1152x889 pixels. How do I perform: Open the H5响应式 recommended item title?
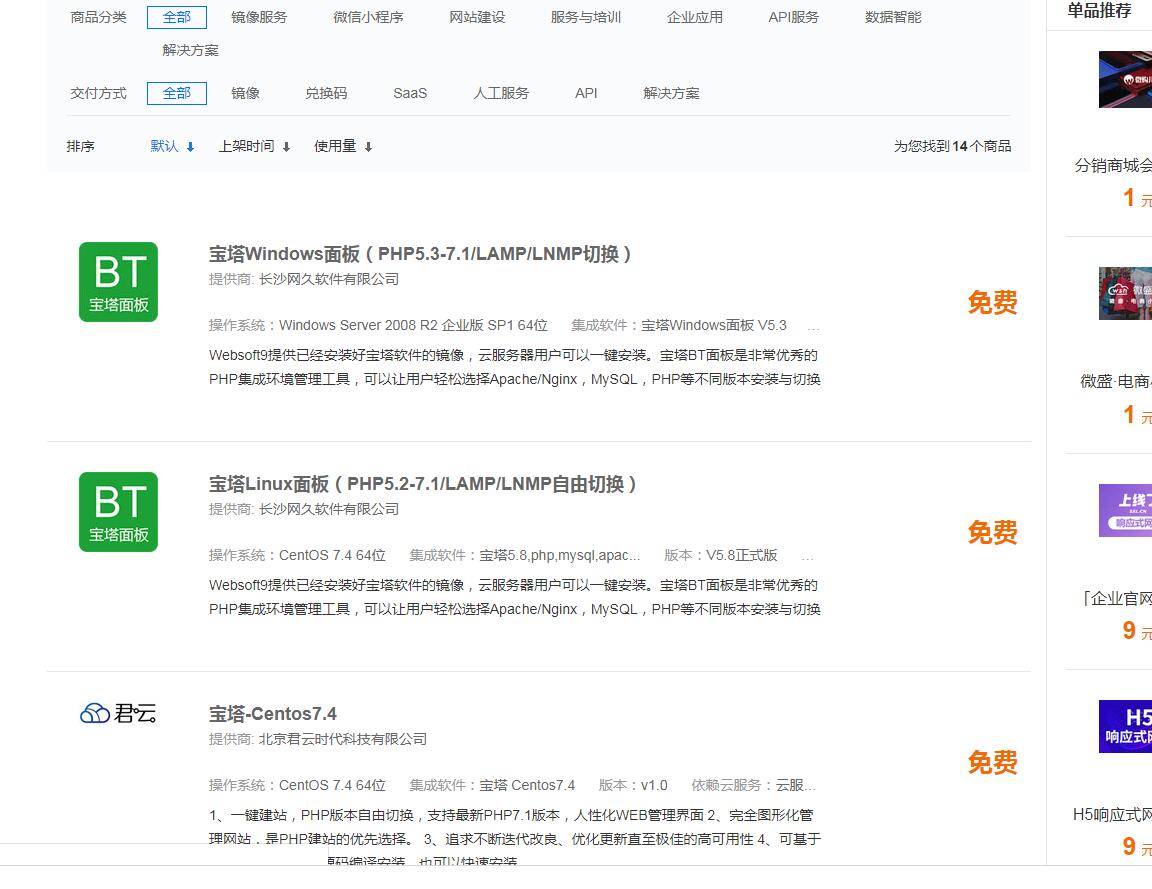1112,814
